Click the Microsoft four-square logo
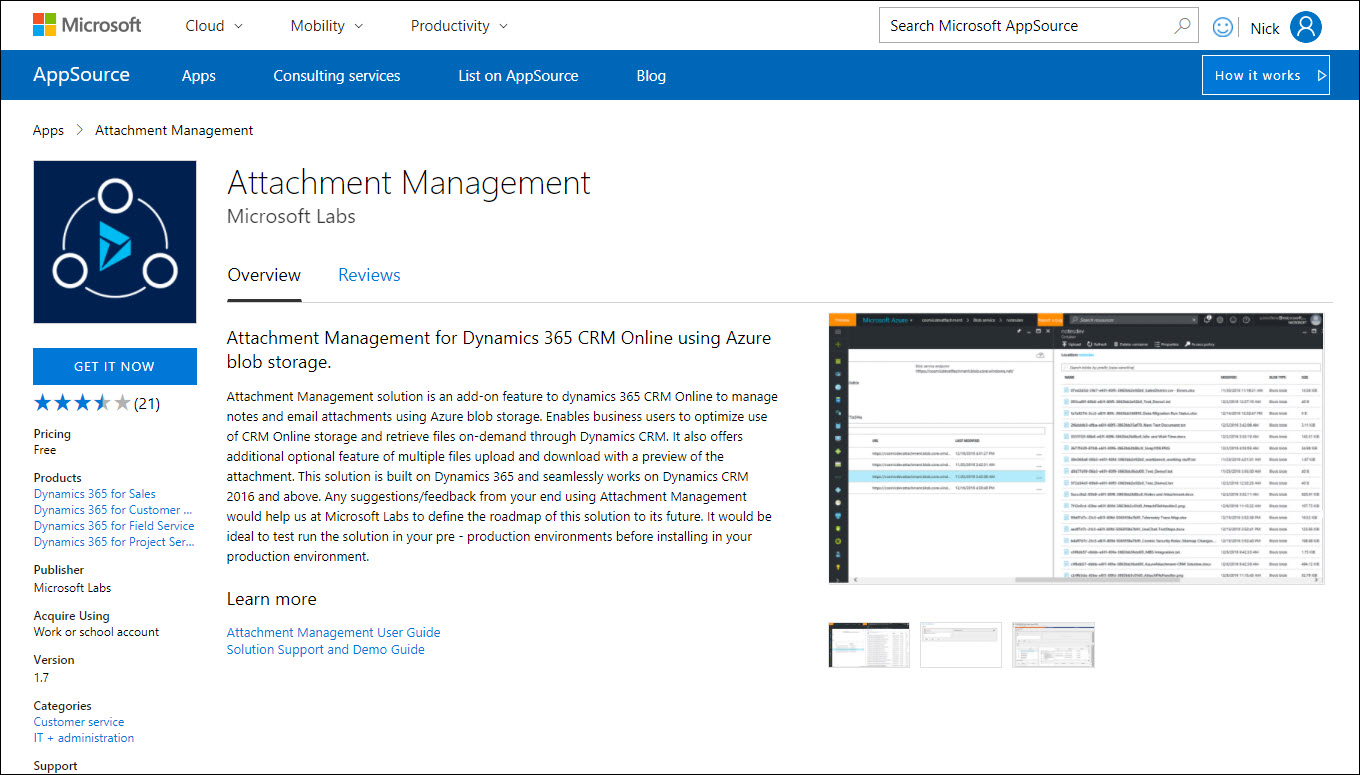Screen dimensions: 1360x775 (x=45, y=23)
